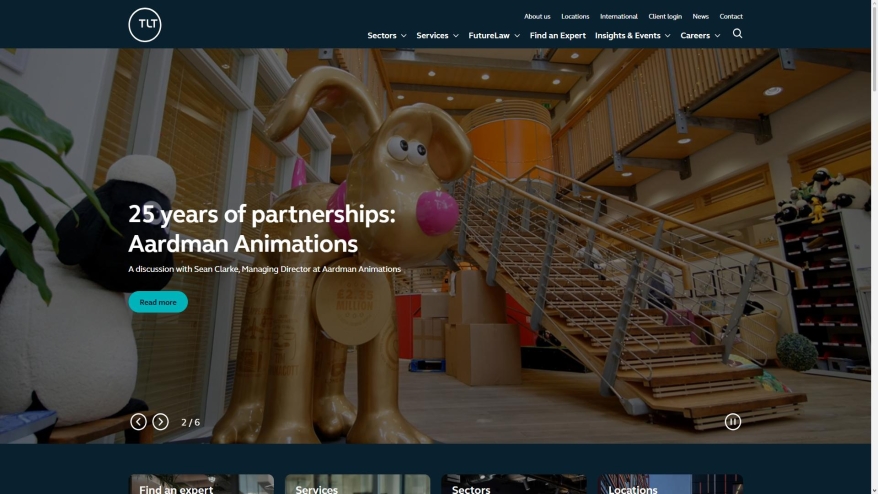
Task: Pause the hero carousel
Action: pyautogui.click(x=733, y=422)
